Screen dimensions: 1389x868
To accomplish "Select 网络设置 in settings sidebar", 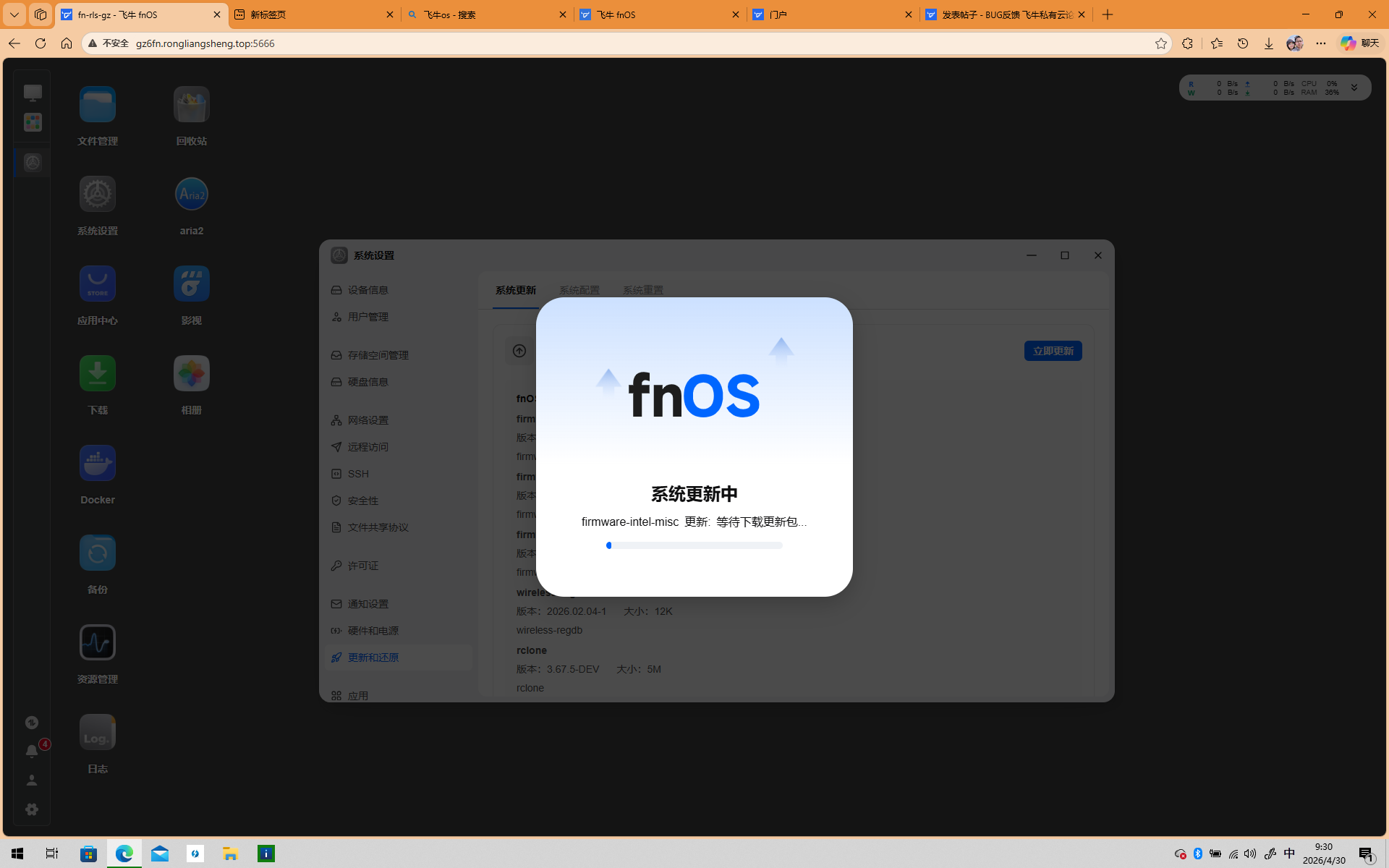I will click(x=398, y=420).
